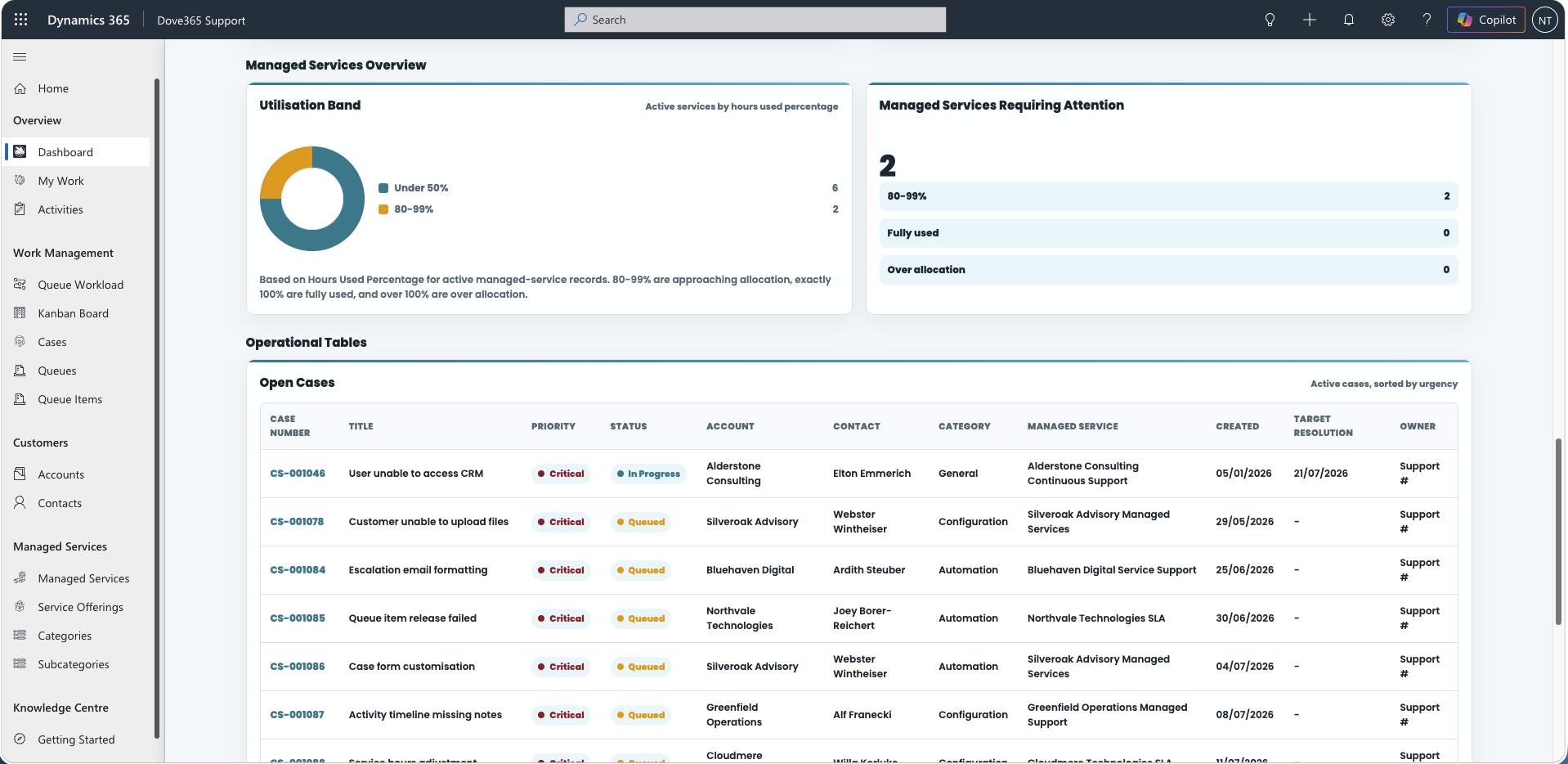Image resolution: width=1568 pixels, height=764 pixels.
Task: Click target resolution date 21/07/2026
Action: tap(1320, 474)
